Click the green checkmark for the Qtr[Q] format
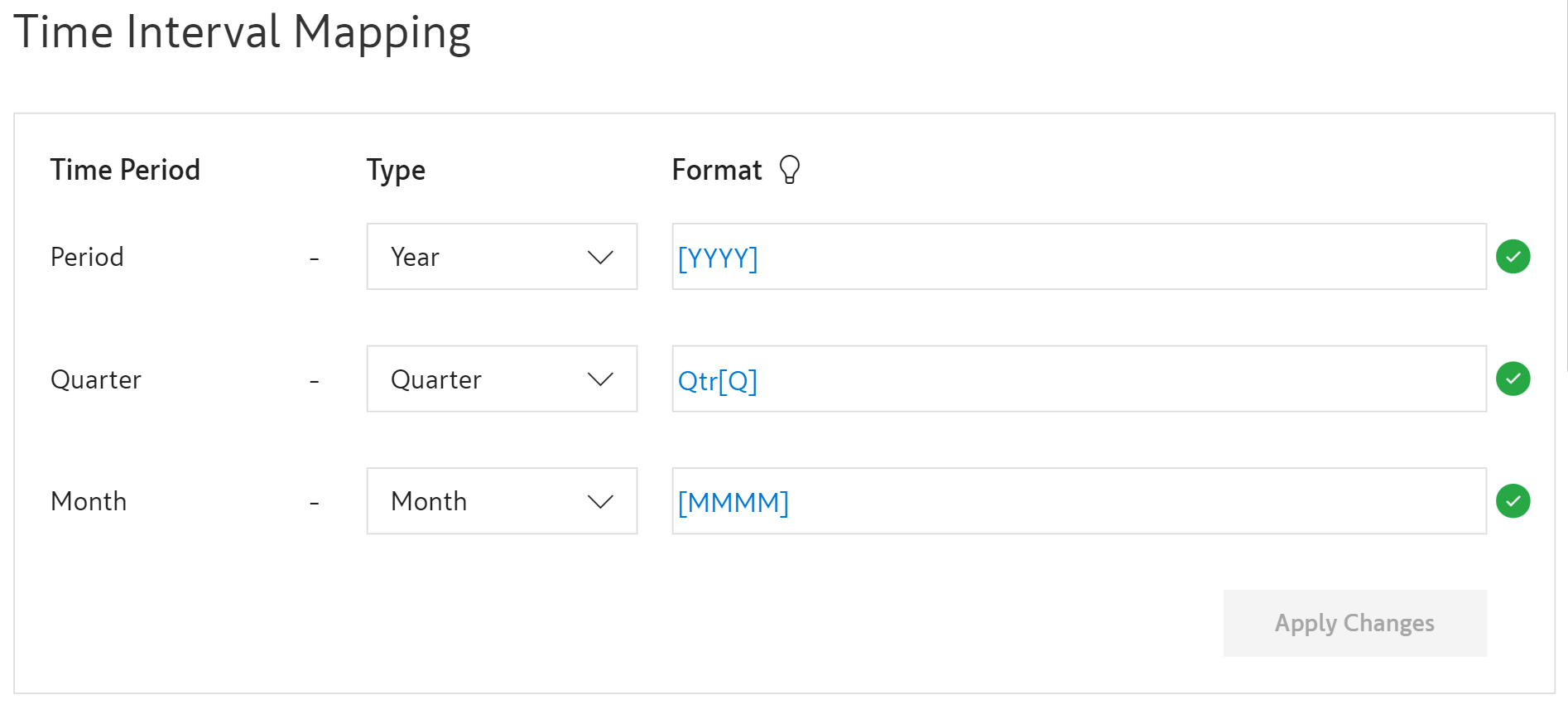 click(x=1513, y=379)
